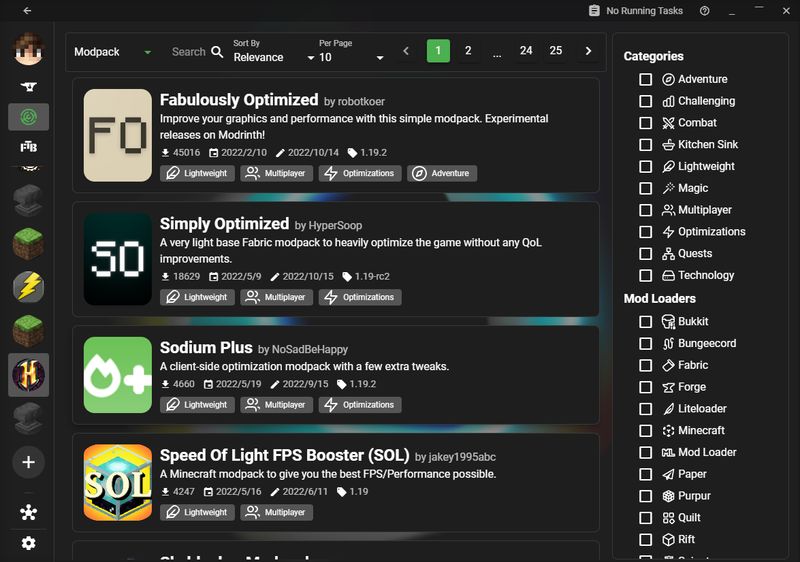Click author name jakey1995abc

462,457
